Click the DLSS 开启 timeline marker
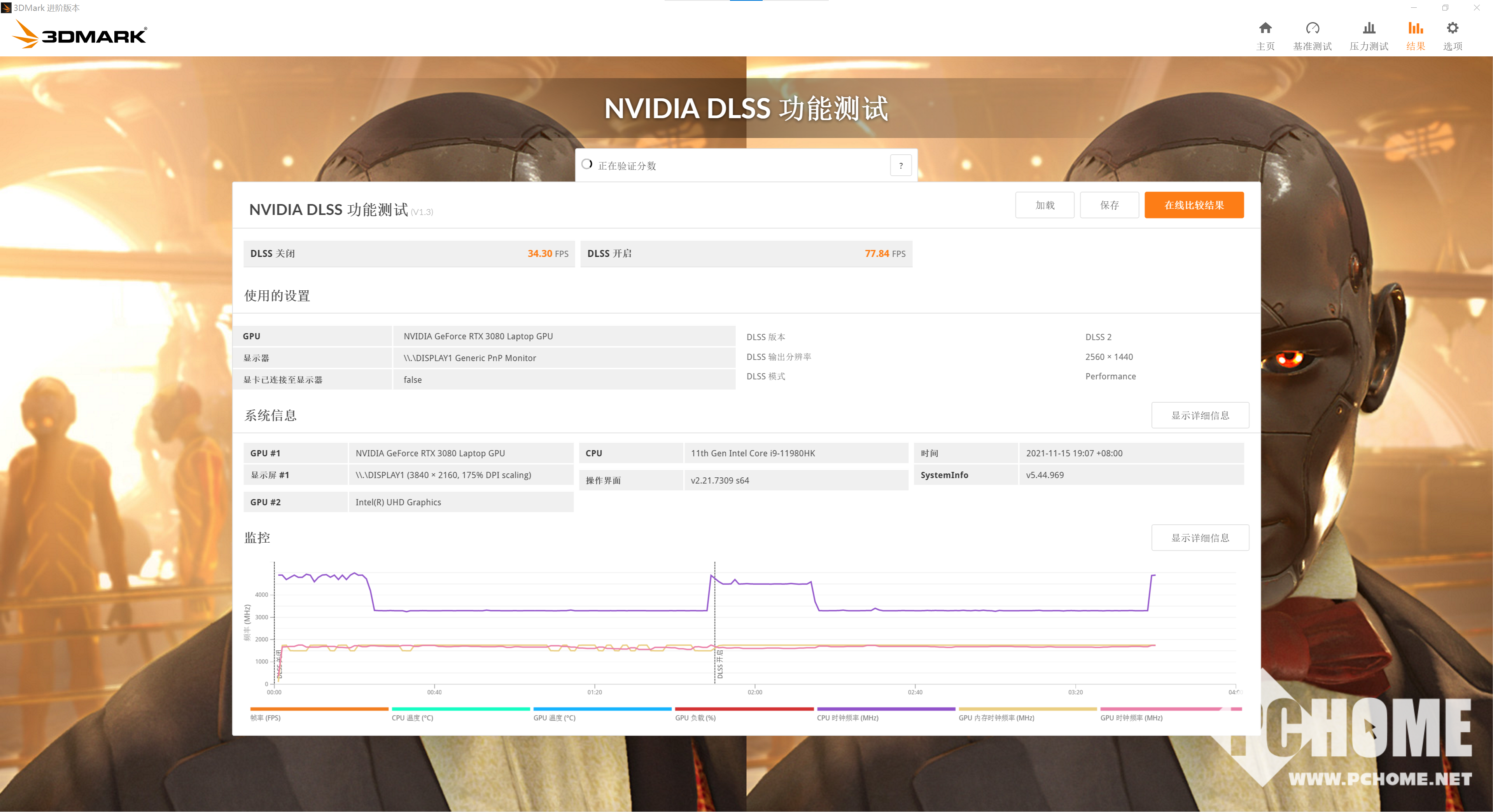Image resolution: width=1493 pixels, height=812 pixels. [720, 664]
